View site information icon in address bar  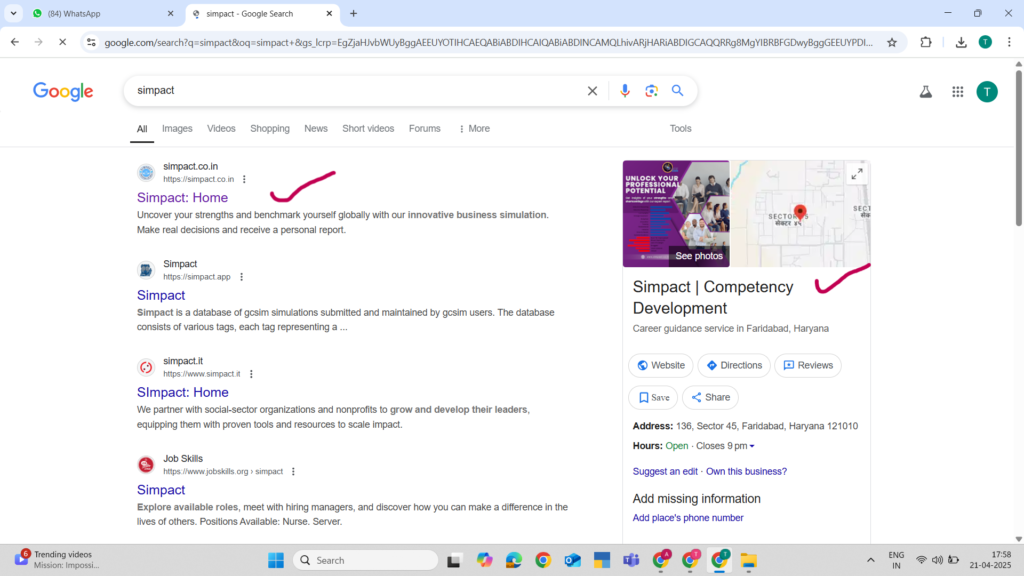[x=91, y=42]
